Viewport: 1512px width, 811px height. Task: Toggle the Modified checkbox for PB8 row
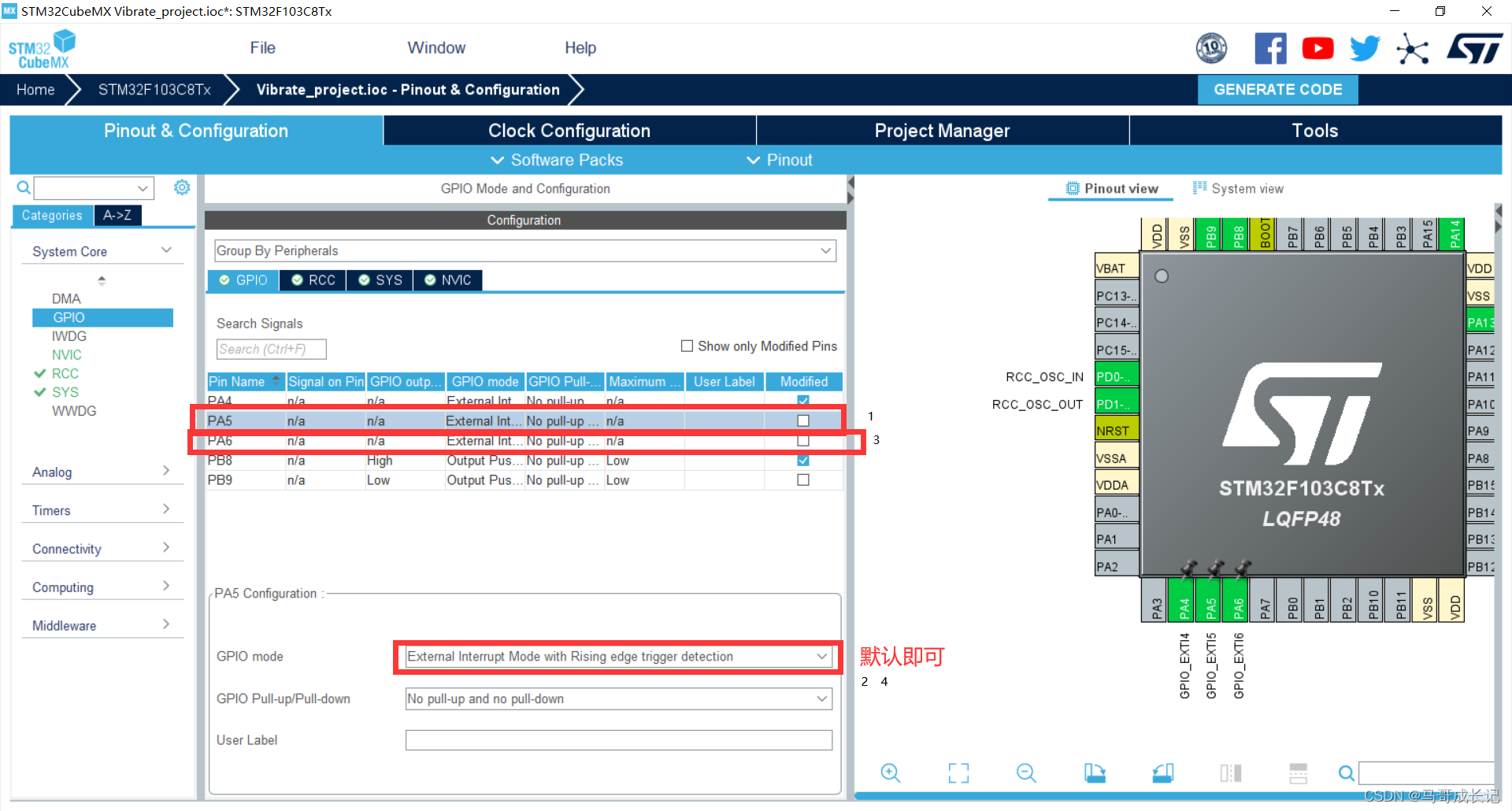[x=803, y=460]
